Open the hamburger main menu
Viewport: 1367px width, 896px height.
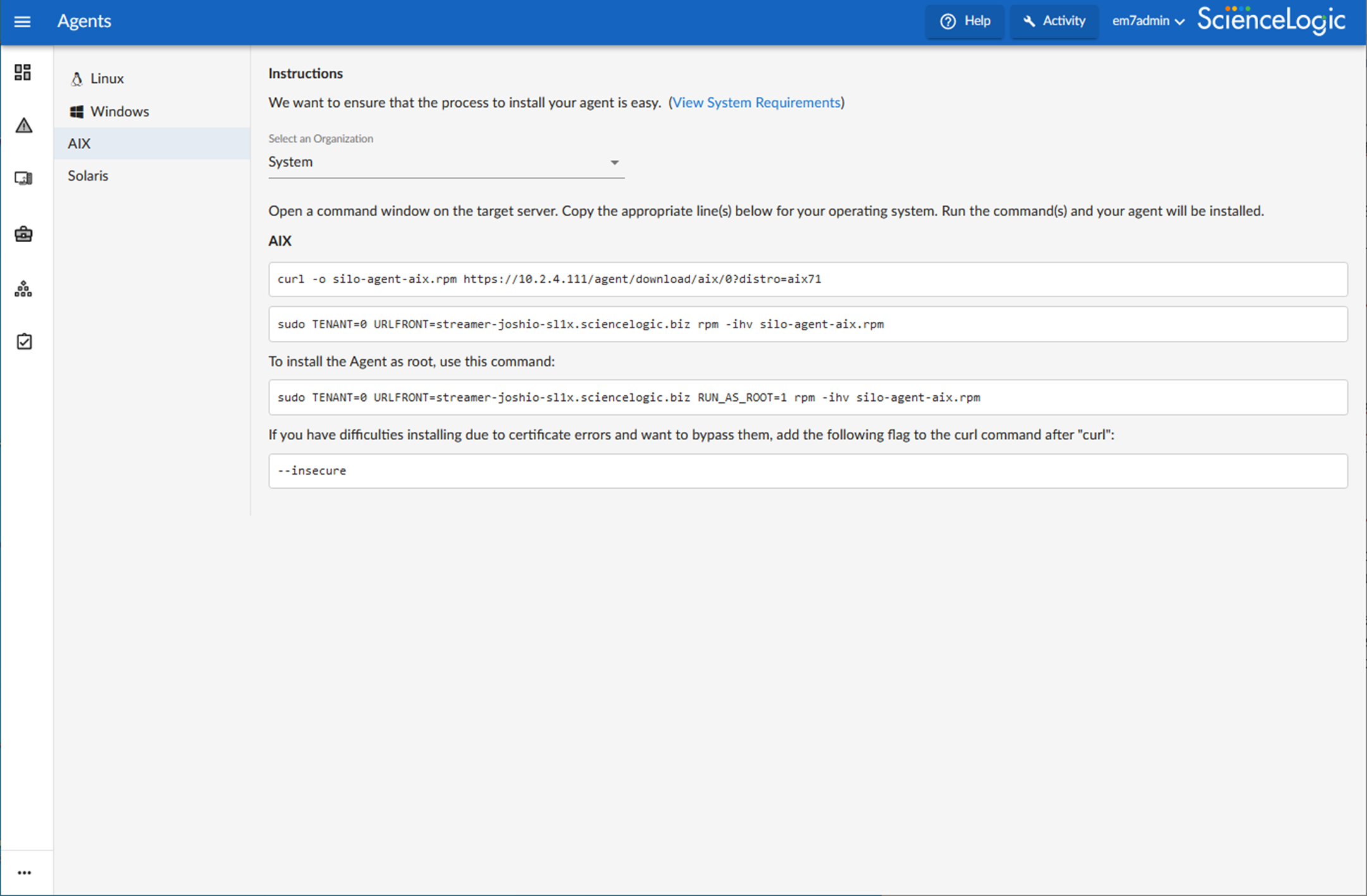pos(22,21)
